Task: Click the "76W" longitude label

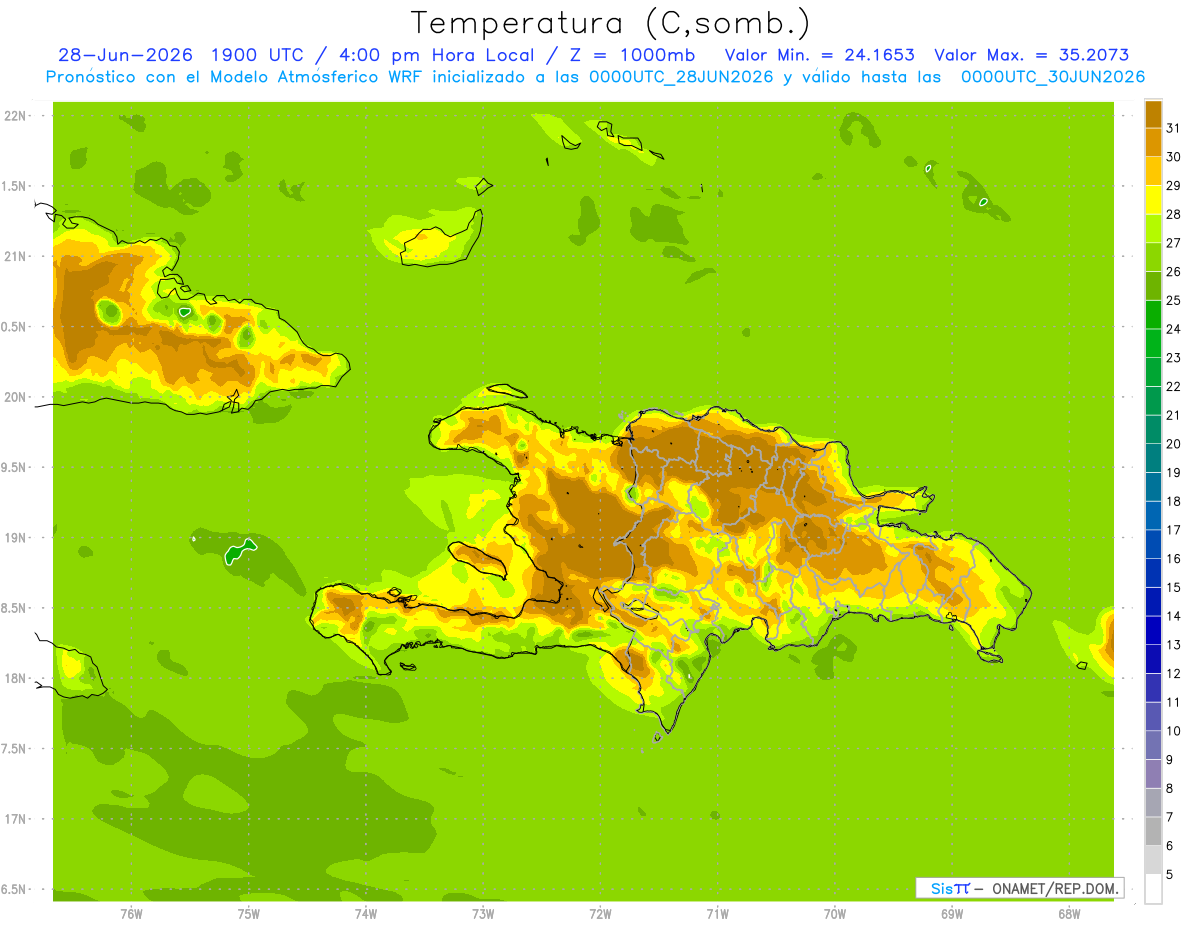Action: click(131, 913)
